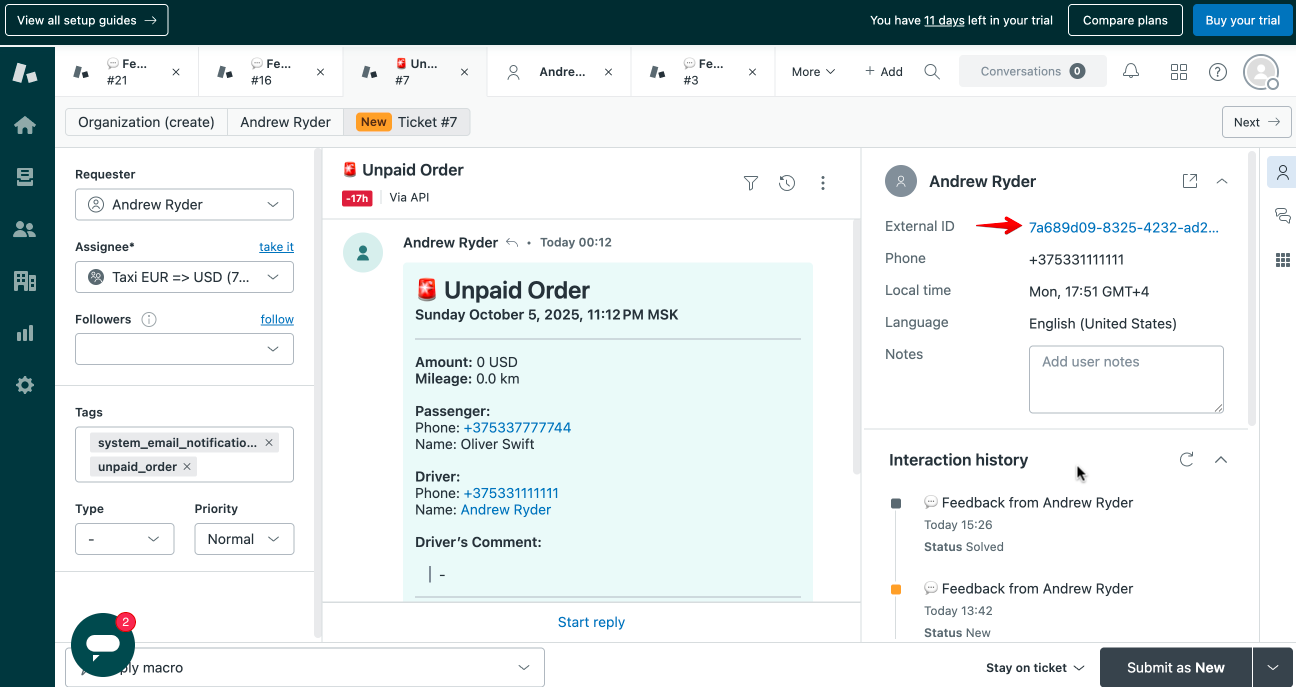The image size is (1296, 687).
Task: Click Compare plans button
Action: click(x=1125, y=20)
